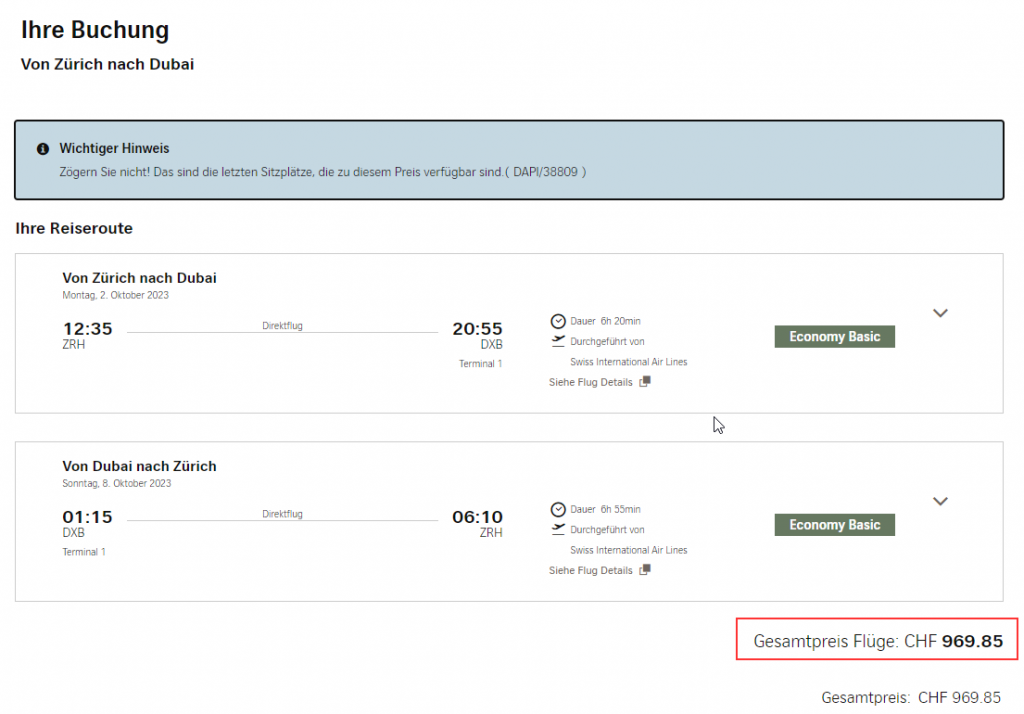Click the airplane icon on return flight
This screenshot has height=714, width=1024.
(x=558, y=529)
